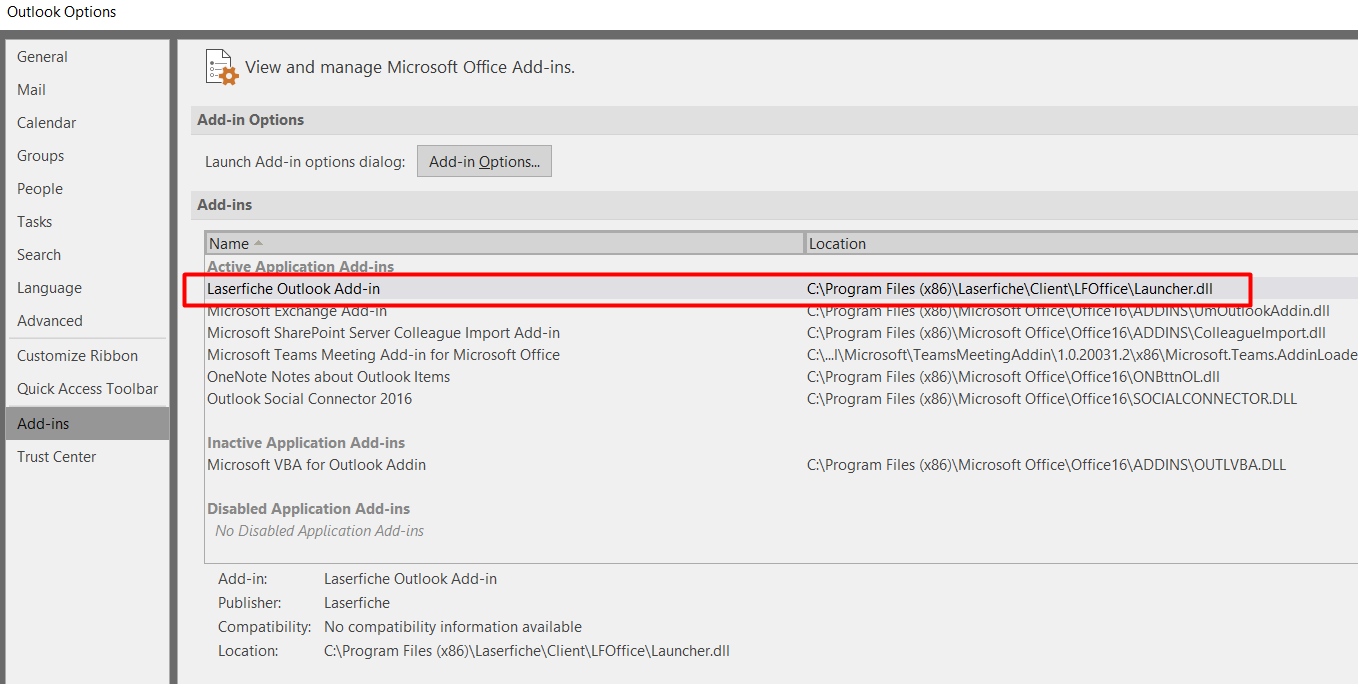Open the Trust Center page
Viewport: 1358px width, 684px height.
(x=87, y=457)
